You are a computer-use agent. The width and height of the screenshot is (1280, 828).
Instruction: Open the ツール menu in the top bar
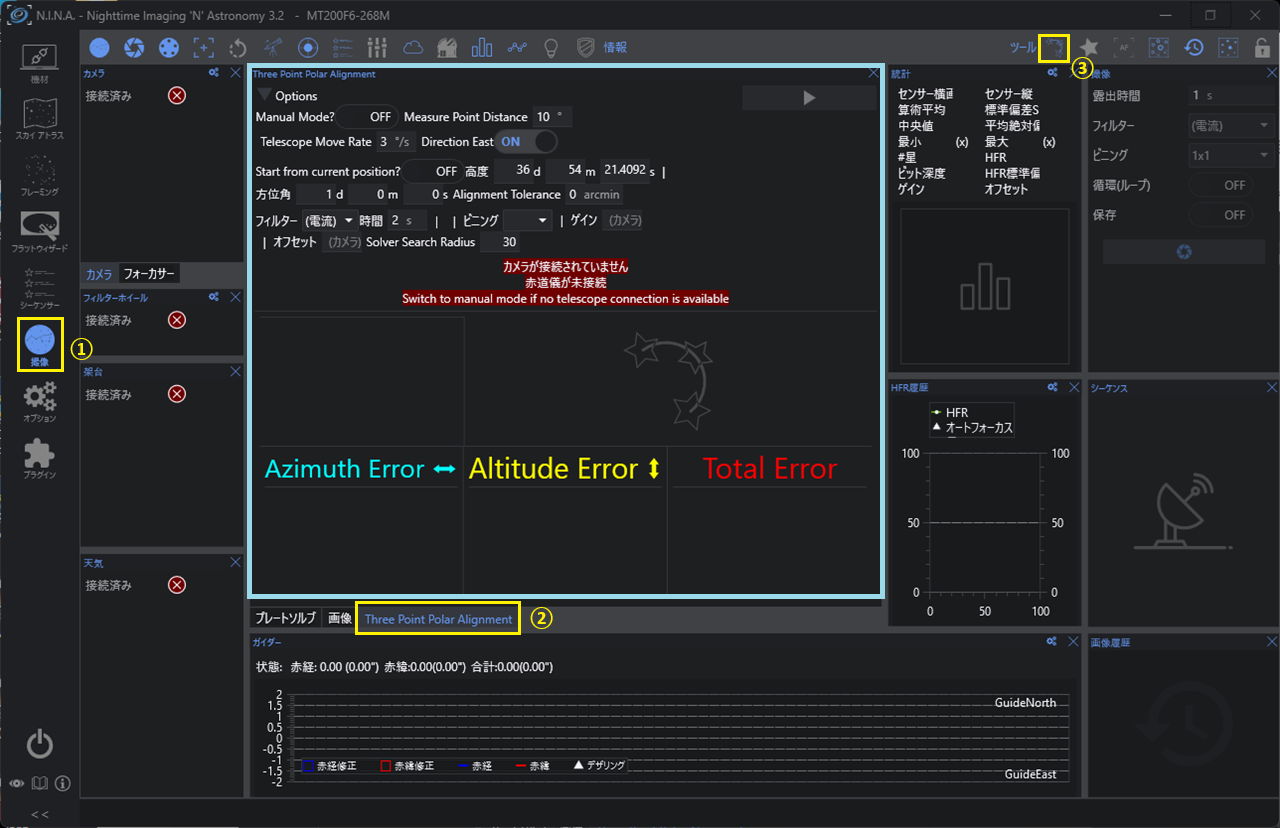pos(1021,47)
